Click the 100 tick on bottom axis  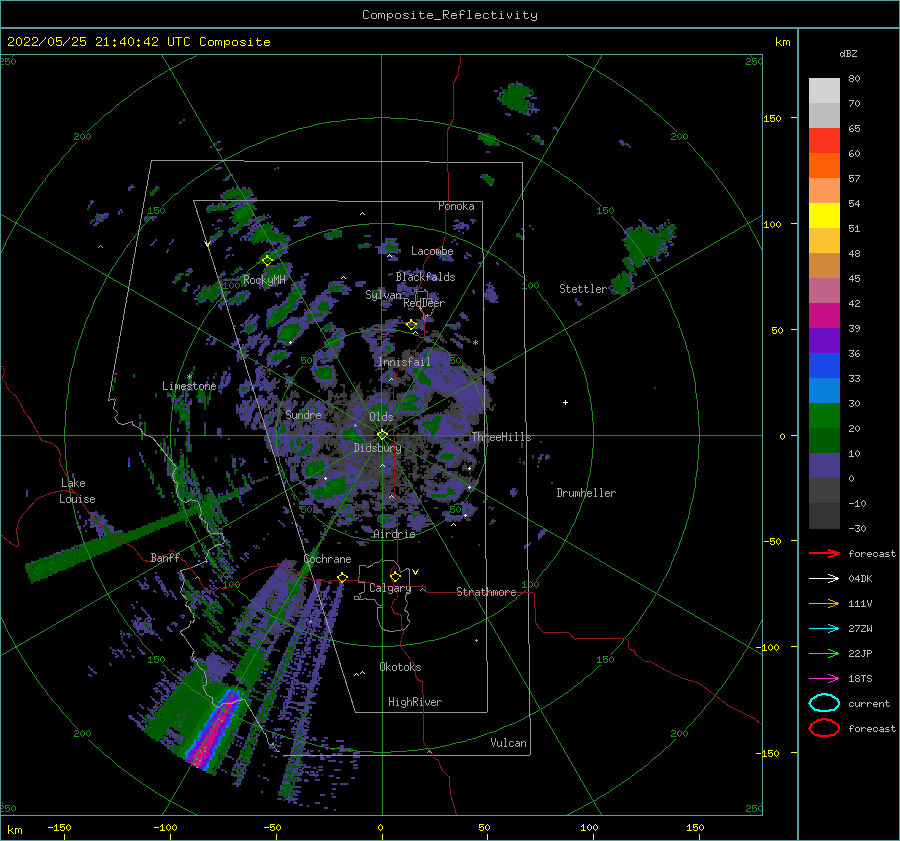[589, 827]
